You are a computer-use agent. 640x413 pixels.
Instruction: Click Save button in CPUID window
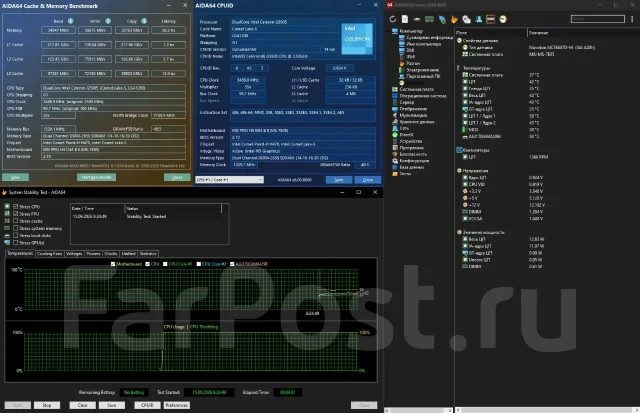pyautogui.click(x=339, y=180)
